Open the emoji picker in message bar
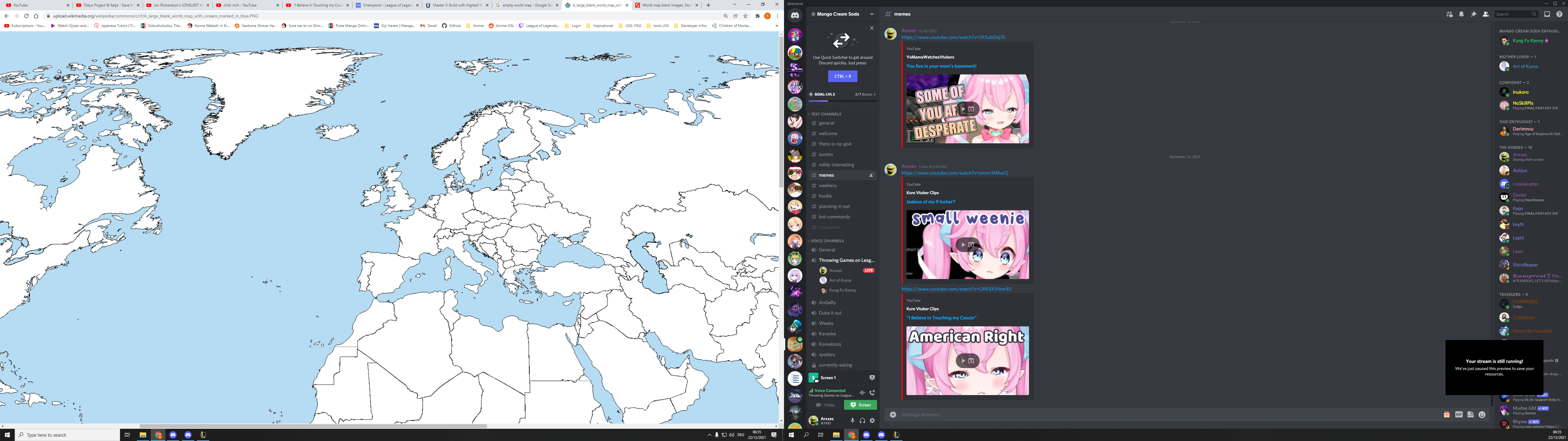Image resolution: width=1568 pixels, height=441 pixels. 1482,415
